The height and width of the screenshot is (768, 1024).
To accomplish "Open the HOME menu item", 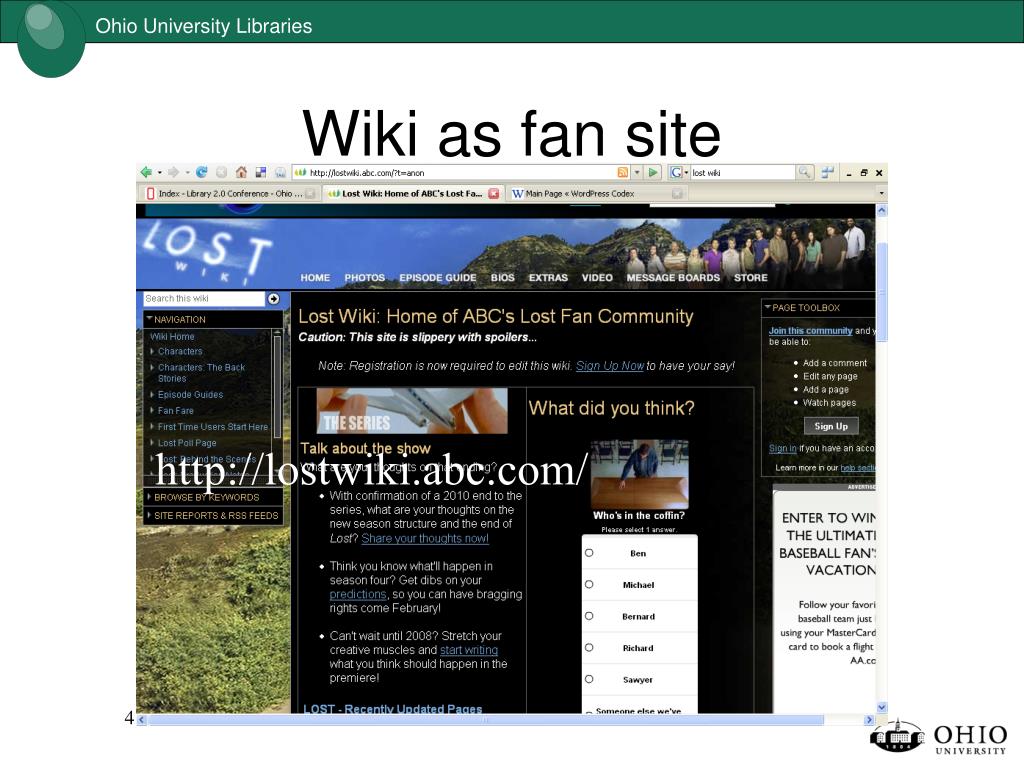I will pyautogui.click(x=315, y=278).
